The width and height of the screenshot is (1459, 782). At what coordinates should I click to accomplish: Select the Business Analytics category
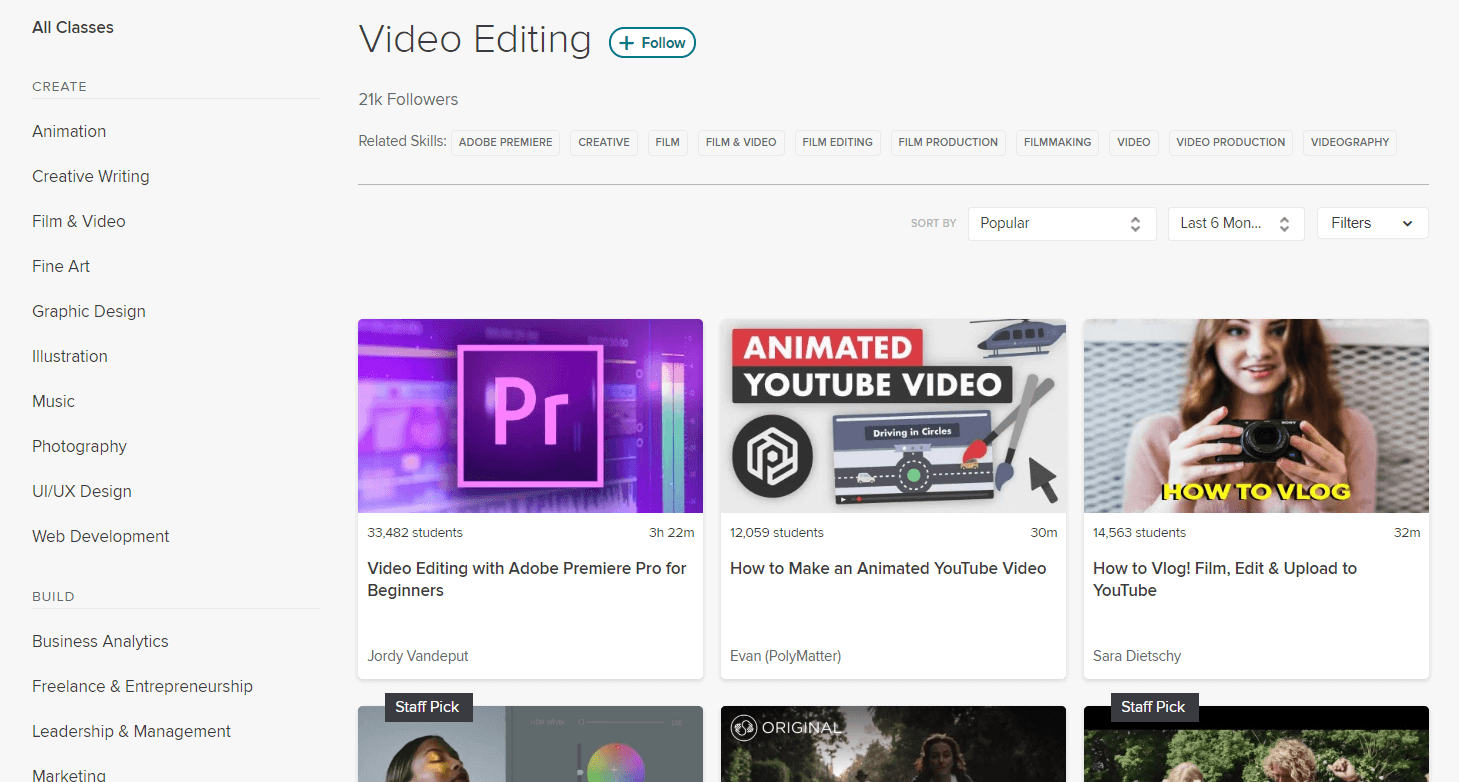point(100,641)
